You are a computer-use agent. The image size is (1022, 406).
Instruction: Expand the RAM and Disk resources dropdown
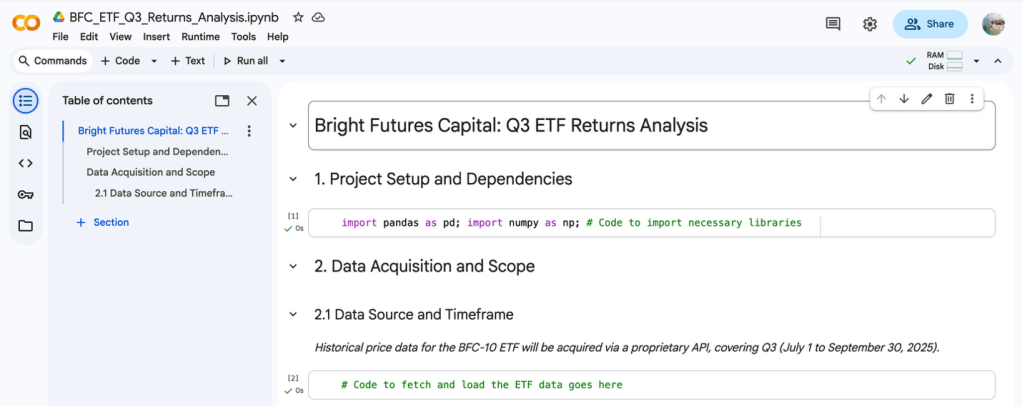tap(976, 61)
